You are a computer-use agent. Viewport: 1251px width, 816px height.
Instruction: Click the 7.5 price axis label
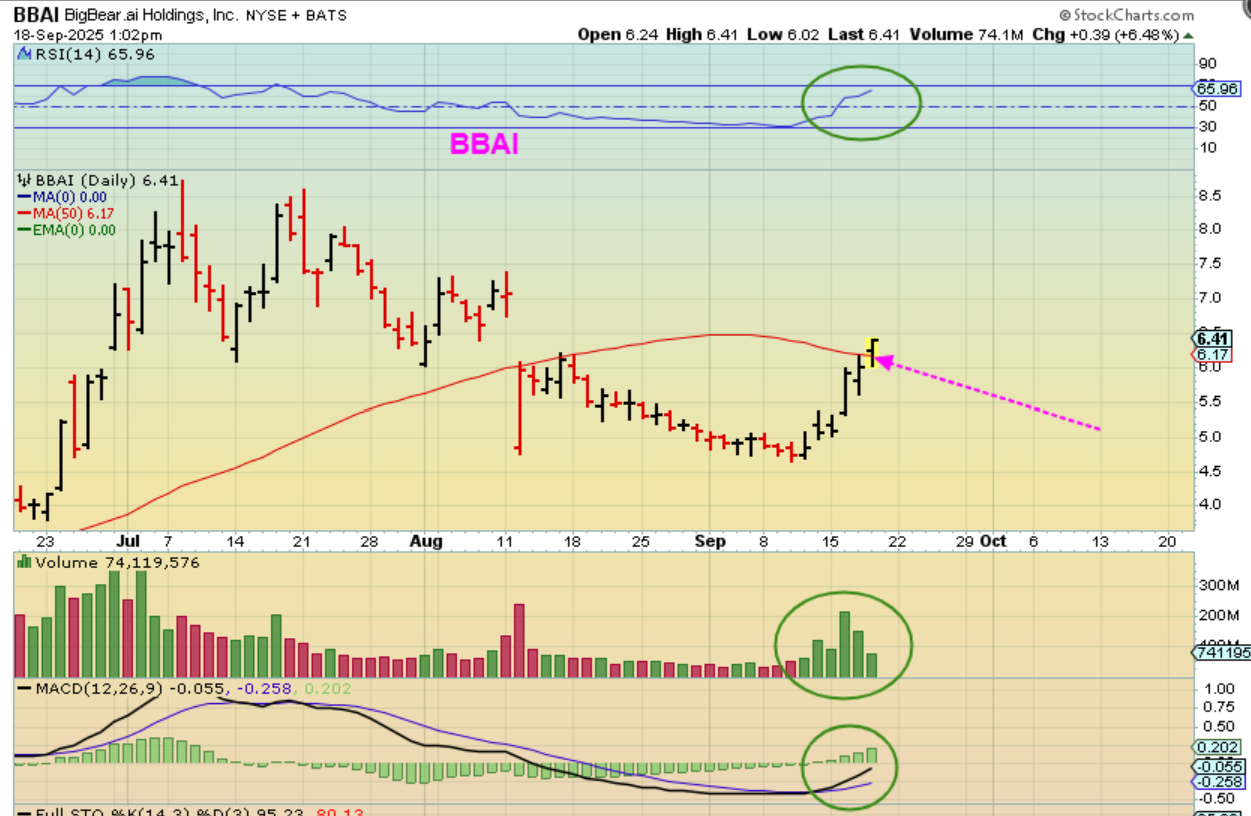tap(1210, 264)
